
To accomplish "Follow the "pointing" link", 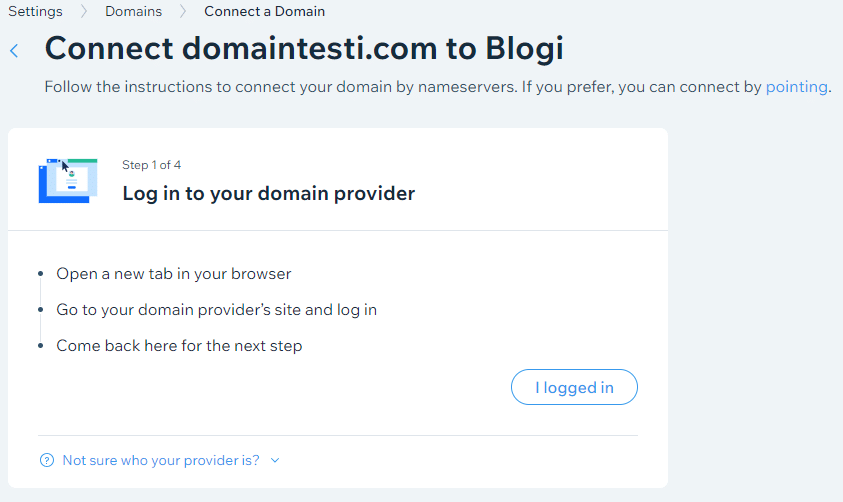I will point(796,87).
